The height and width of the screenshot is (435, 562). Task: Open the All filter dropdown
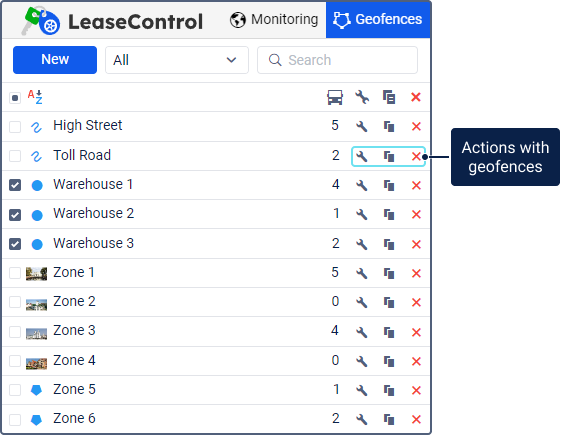(177, 60)
